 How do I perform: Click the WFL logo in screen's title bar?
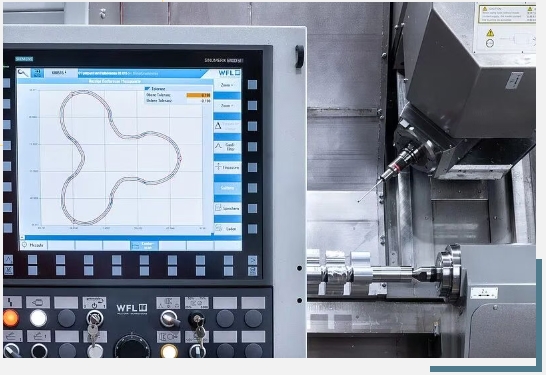(229, 73)
